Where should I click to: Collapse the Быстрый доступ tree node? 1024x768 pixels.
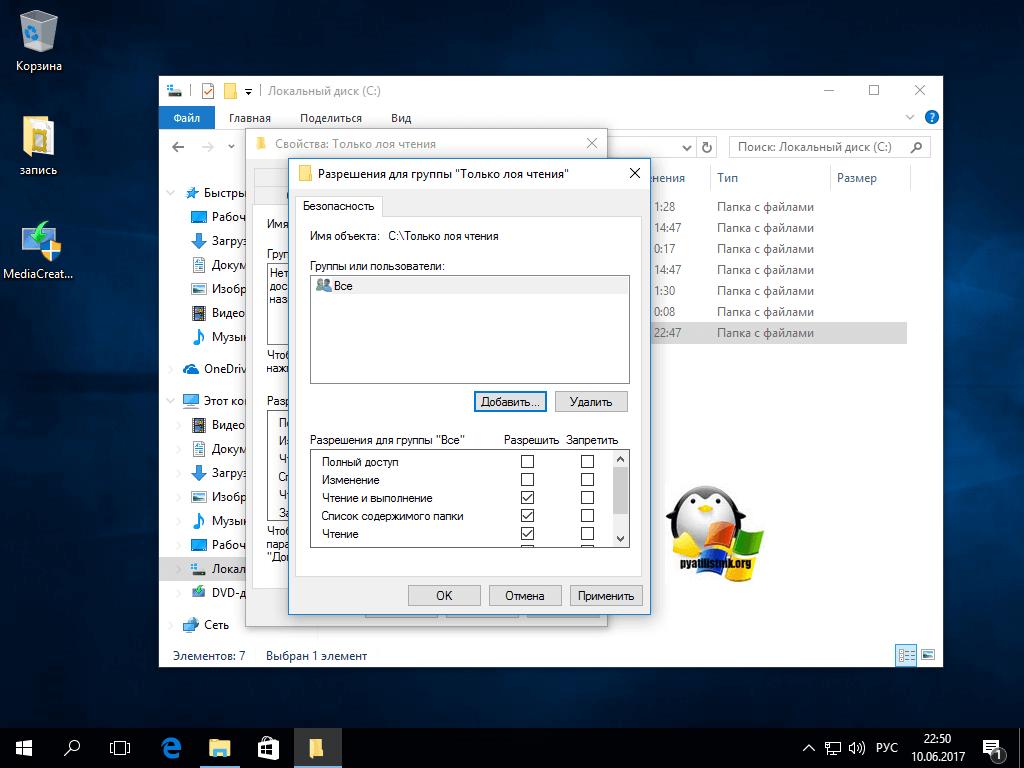point(170,193)
